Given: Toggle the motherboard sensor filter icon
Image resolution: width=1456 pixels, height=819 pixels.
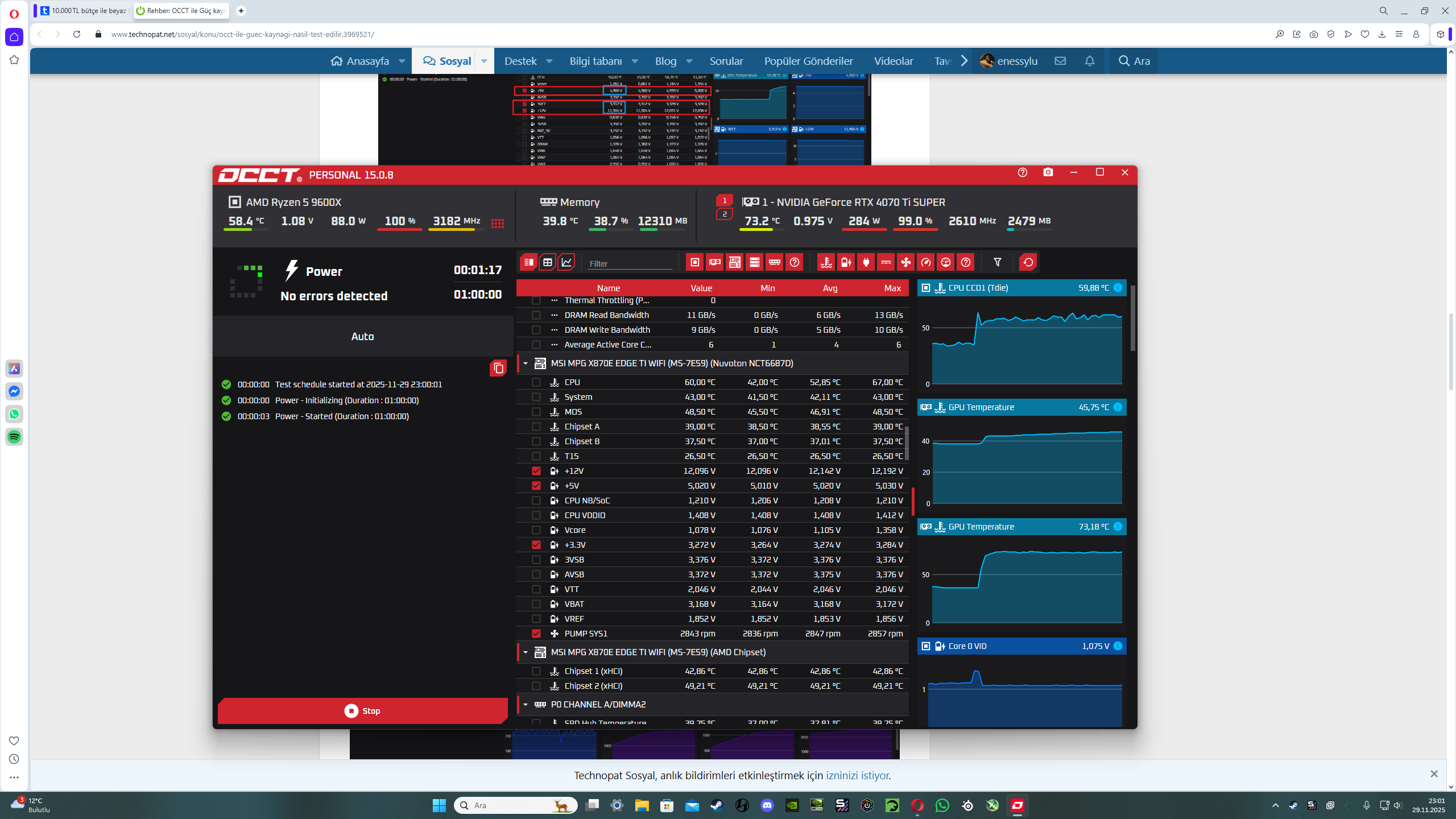Looking at the screenshot, I should pyautogui.click(x=734, y=262).
